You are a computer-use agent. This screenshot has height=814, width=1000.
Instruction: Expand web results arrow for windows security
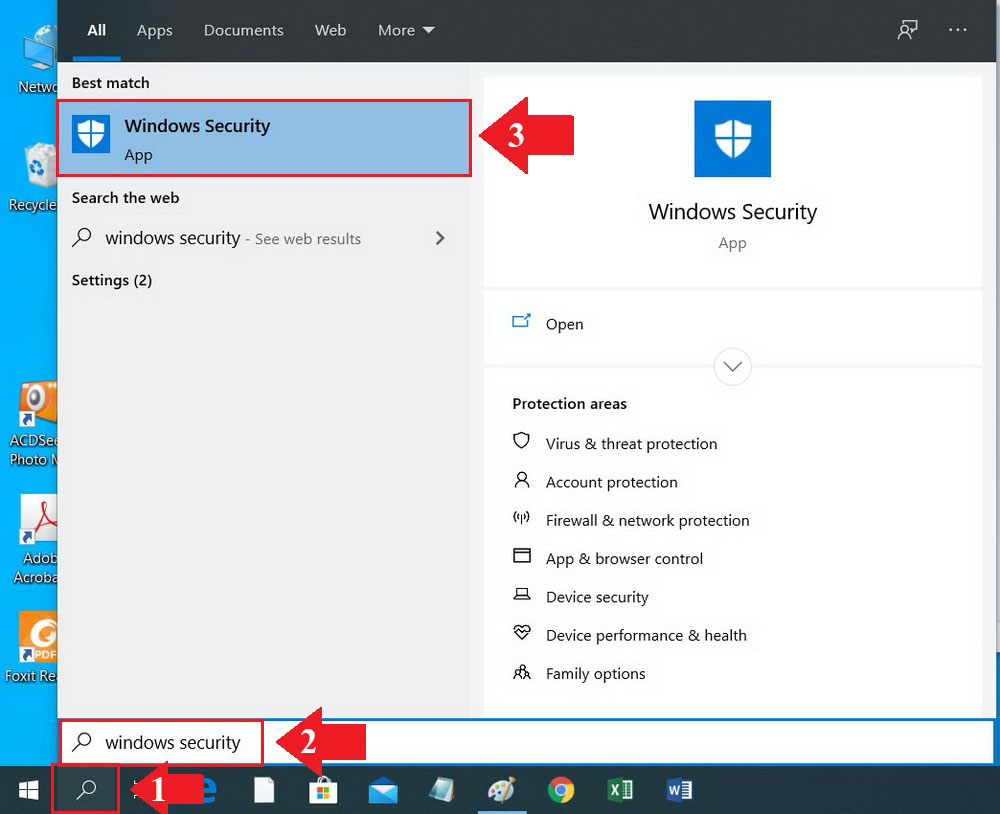(439, 238)
